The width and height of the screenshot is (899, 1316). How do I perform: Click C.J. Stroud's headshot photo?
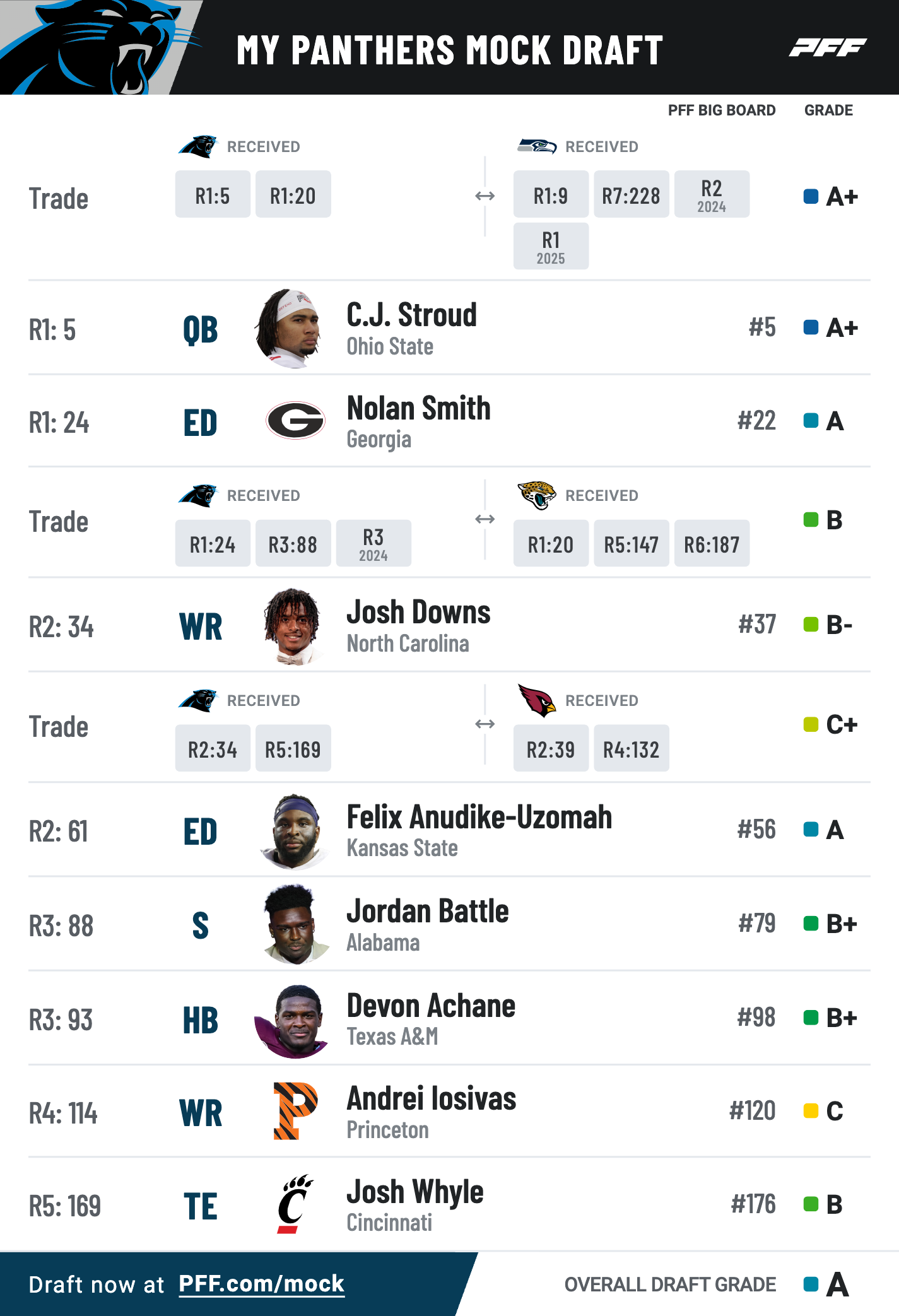click(291, 328)
